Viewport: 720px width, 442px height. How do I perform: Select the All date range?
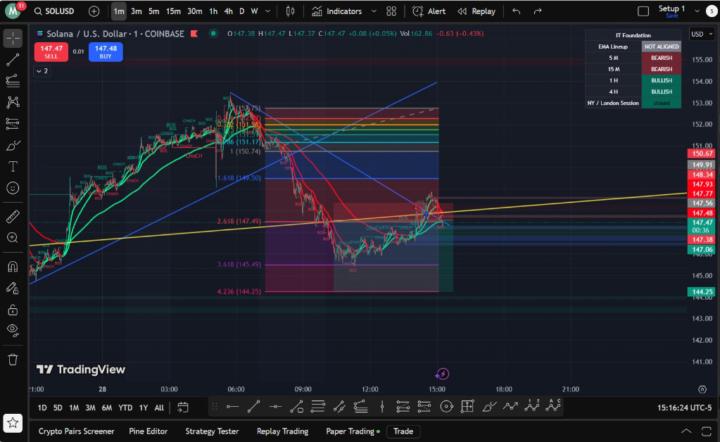(x=159, y=408)
